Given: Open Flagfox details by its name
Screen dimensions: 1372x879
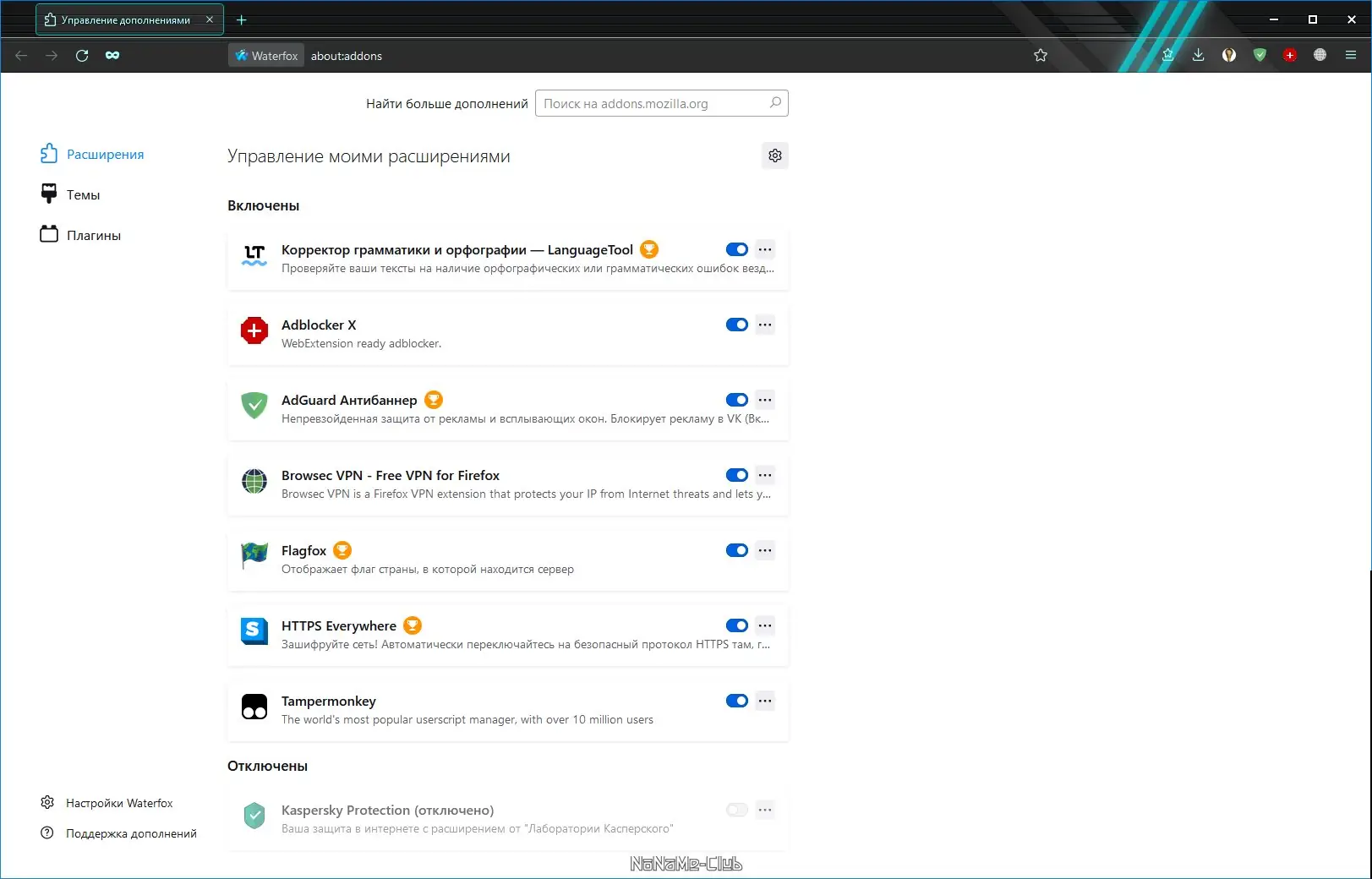Looking at the screenshot, I should 303,550.
